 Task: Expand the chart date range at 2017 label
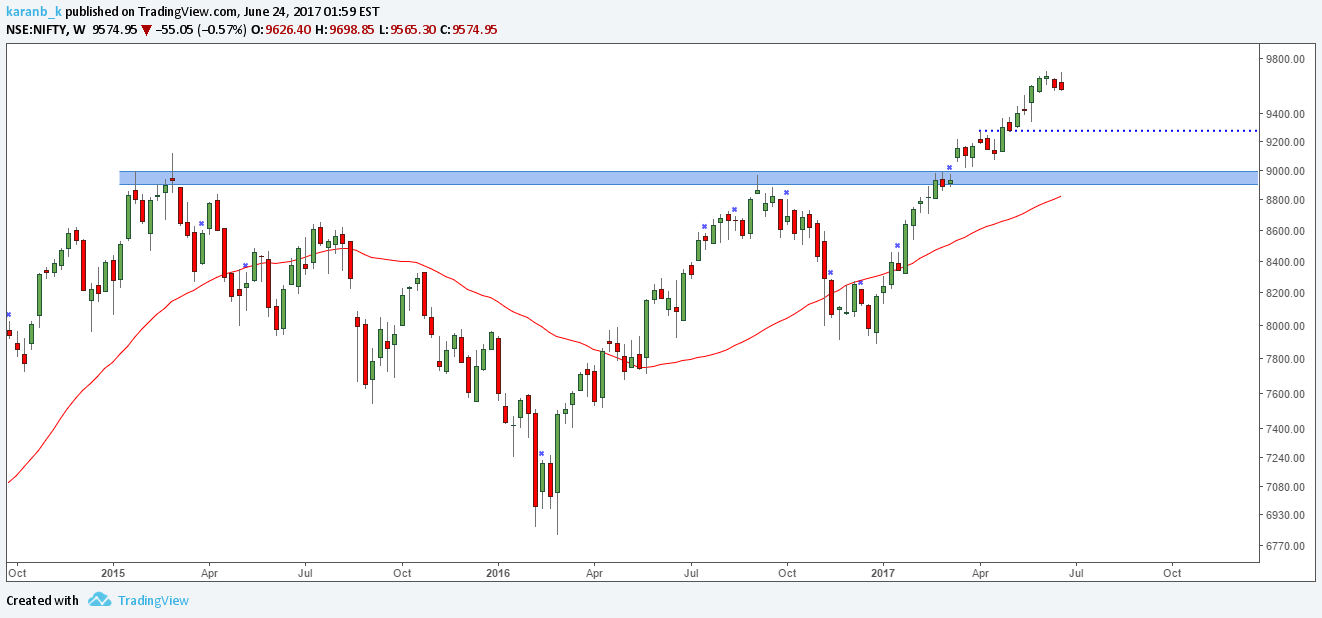[883, 574]
